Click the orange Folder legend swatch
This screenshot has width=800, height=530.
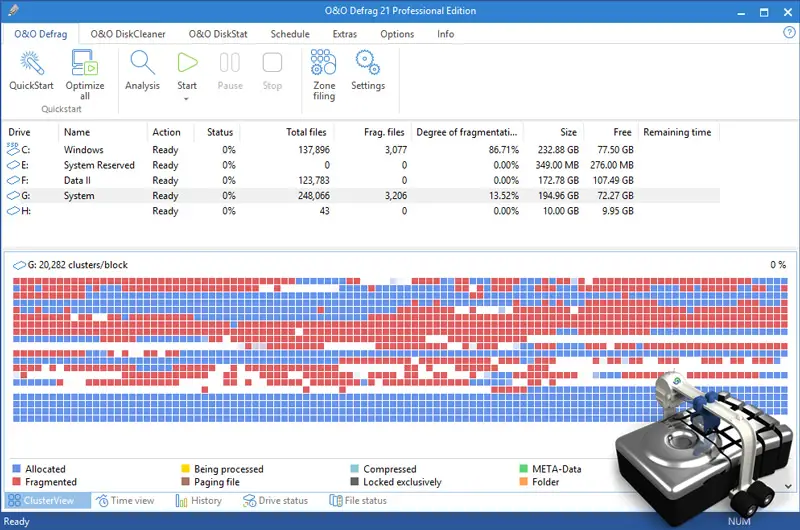(523, 482)
